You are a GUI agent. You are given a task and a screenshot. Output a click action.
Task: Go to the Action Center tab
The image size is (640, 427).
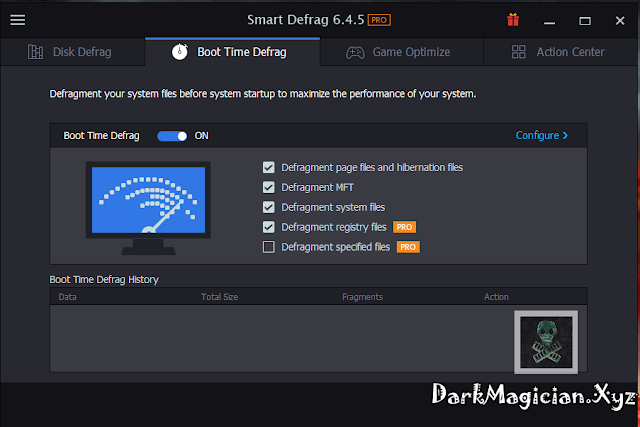[x=560, y=52]
